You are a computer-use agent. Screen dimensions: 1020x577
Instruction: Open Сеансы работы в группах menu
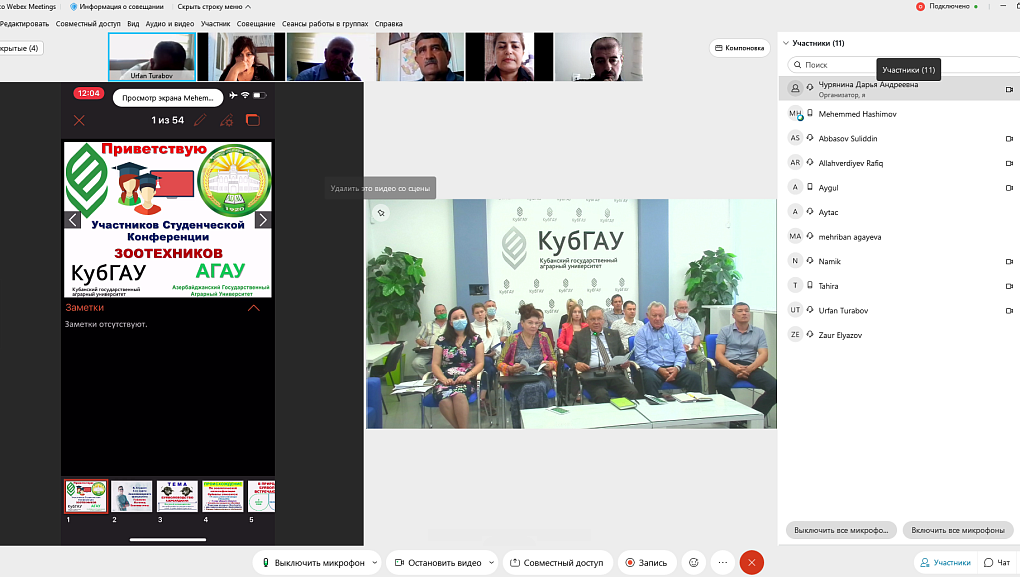pyautogui.click(x=325, y=23)
